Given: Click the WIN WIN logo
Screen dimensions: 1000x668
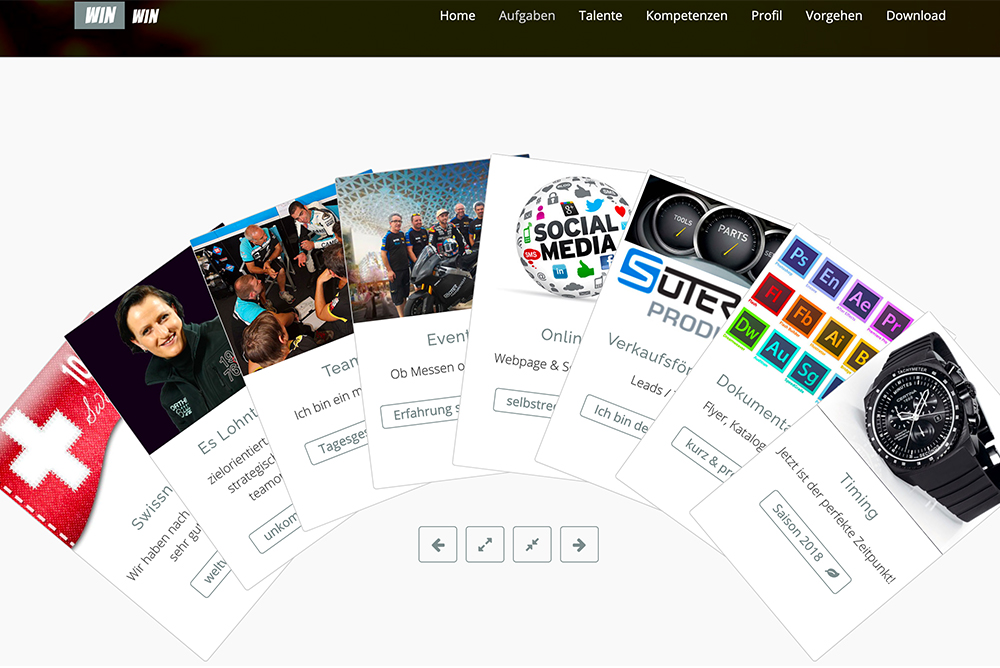Looking at the screenshot, I should 122,15.
